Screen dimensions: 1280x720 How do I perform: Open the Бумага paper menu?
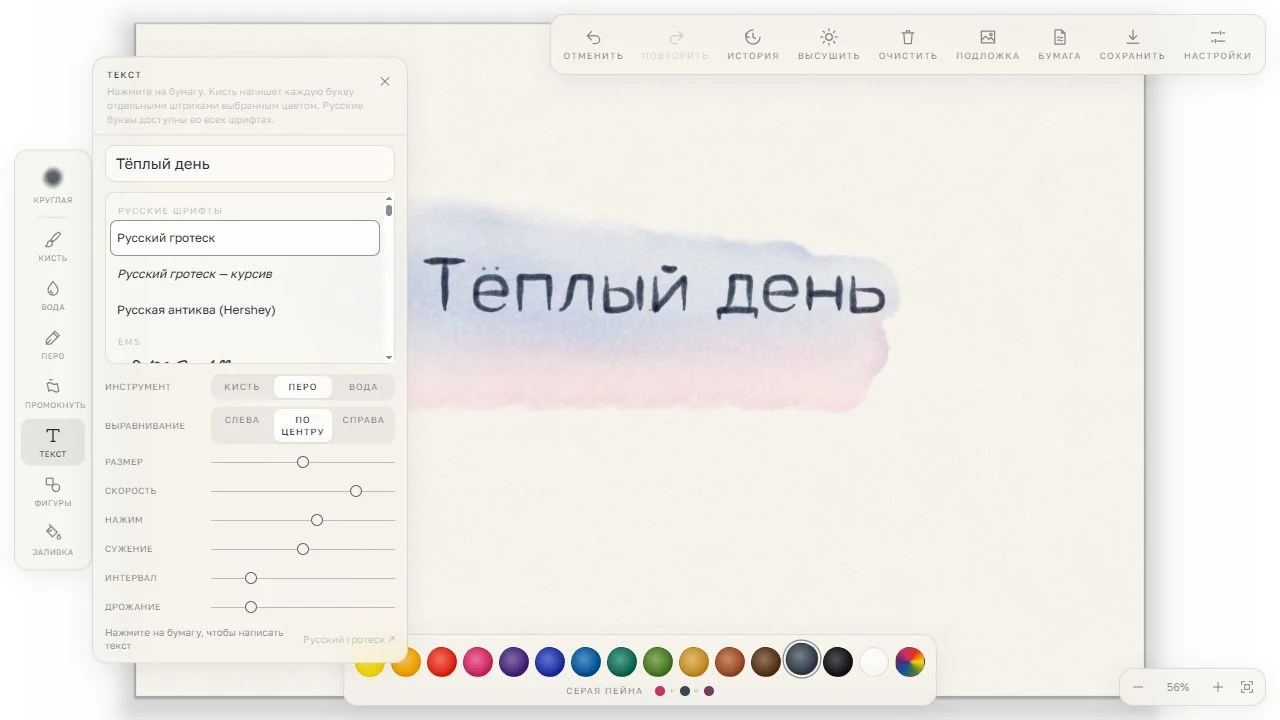1059,44
